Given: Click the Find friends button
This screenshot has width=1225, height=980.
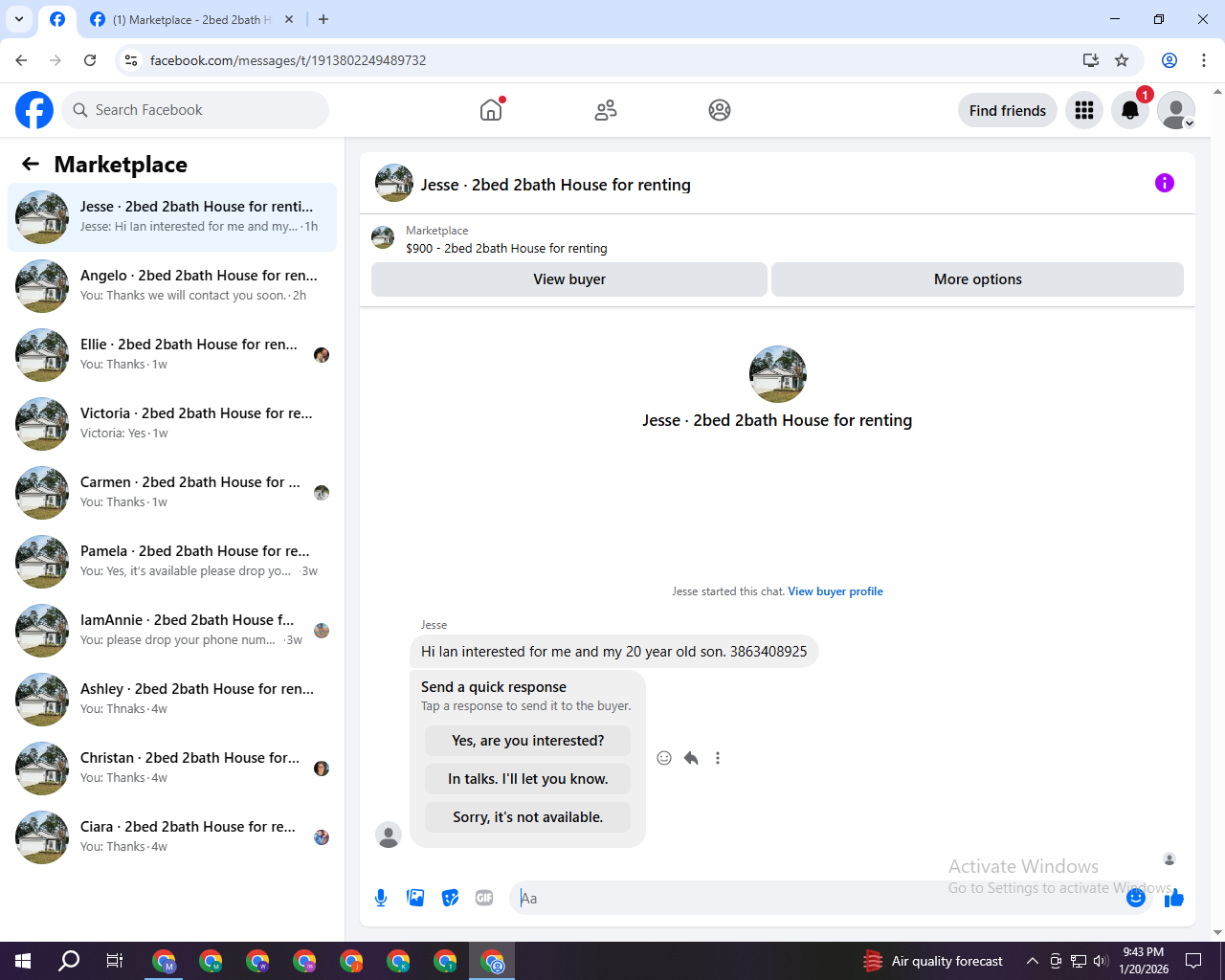Looking at the screenshot, I should click(1008, 110).
